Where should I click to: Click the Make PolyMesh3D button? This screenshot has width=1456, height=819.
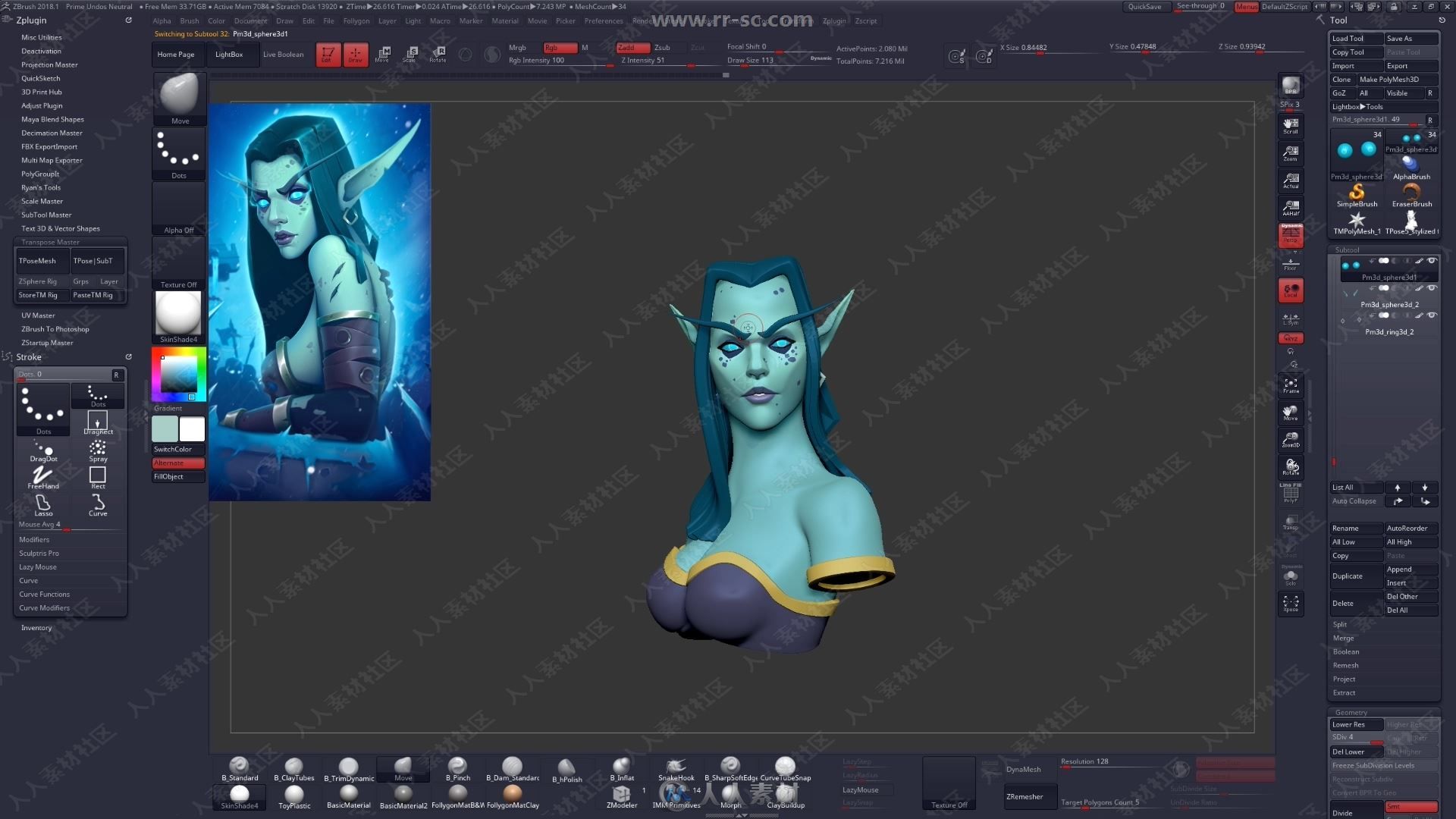click(1398, 79)
